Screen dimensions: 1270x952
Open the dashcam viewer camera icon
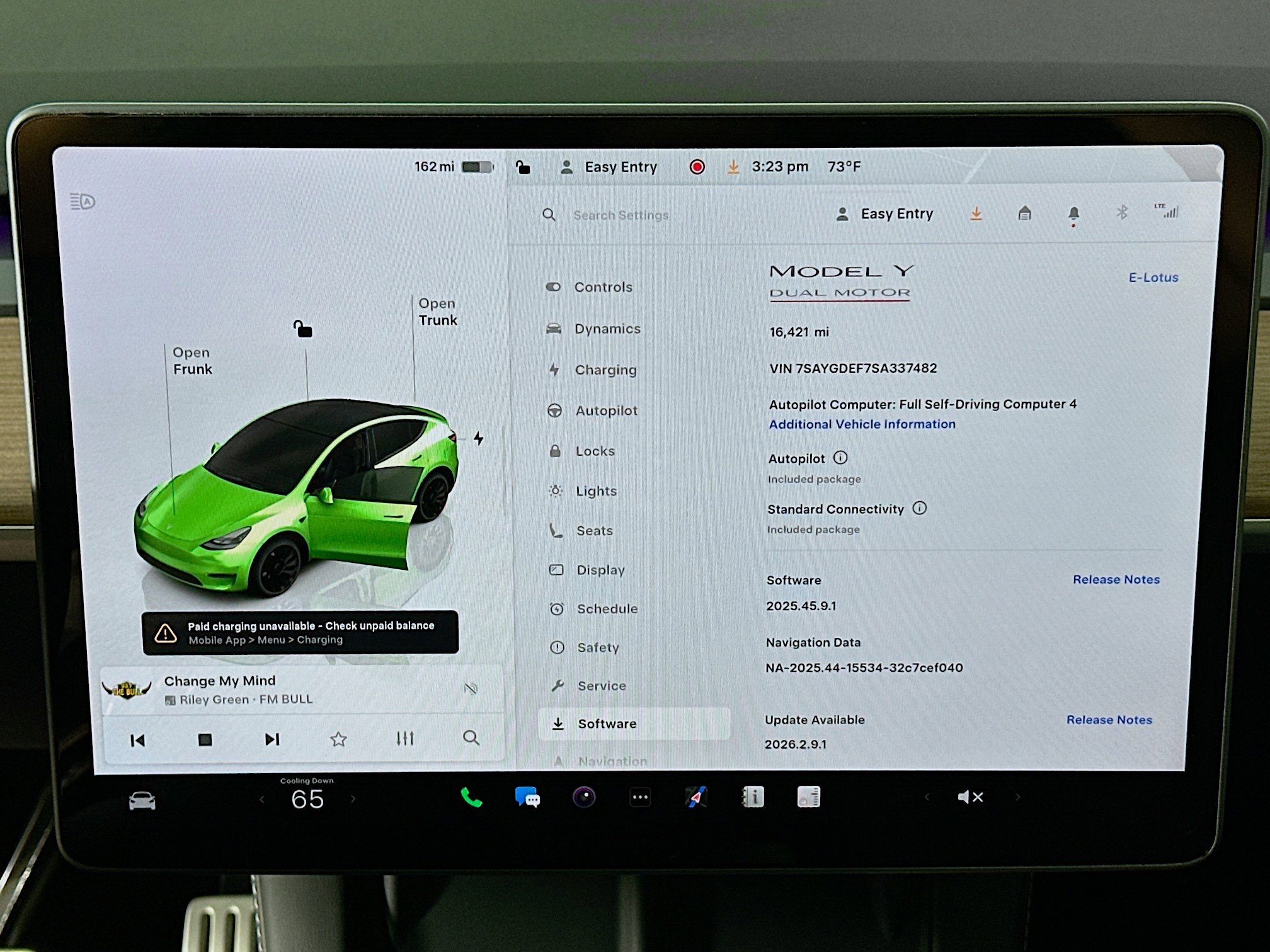(585, 796)
